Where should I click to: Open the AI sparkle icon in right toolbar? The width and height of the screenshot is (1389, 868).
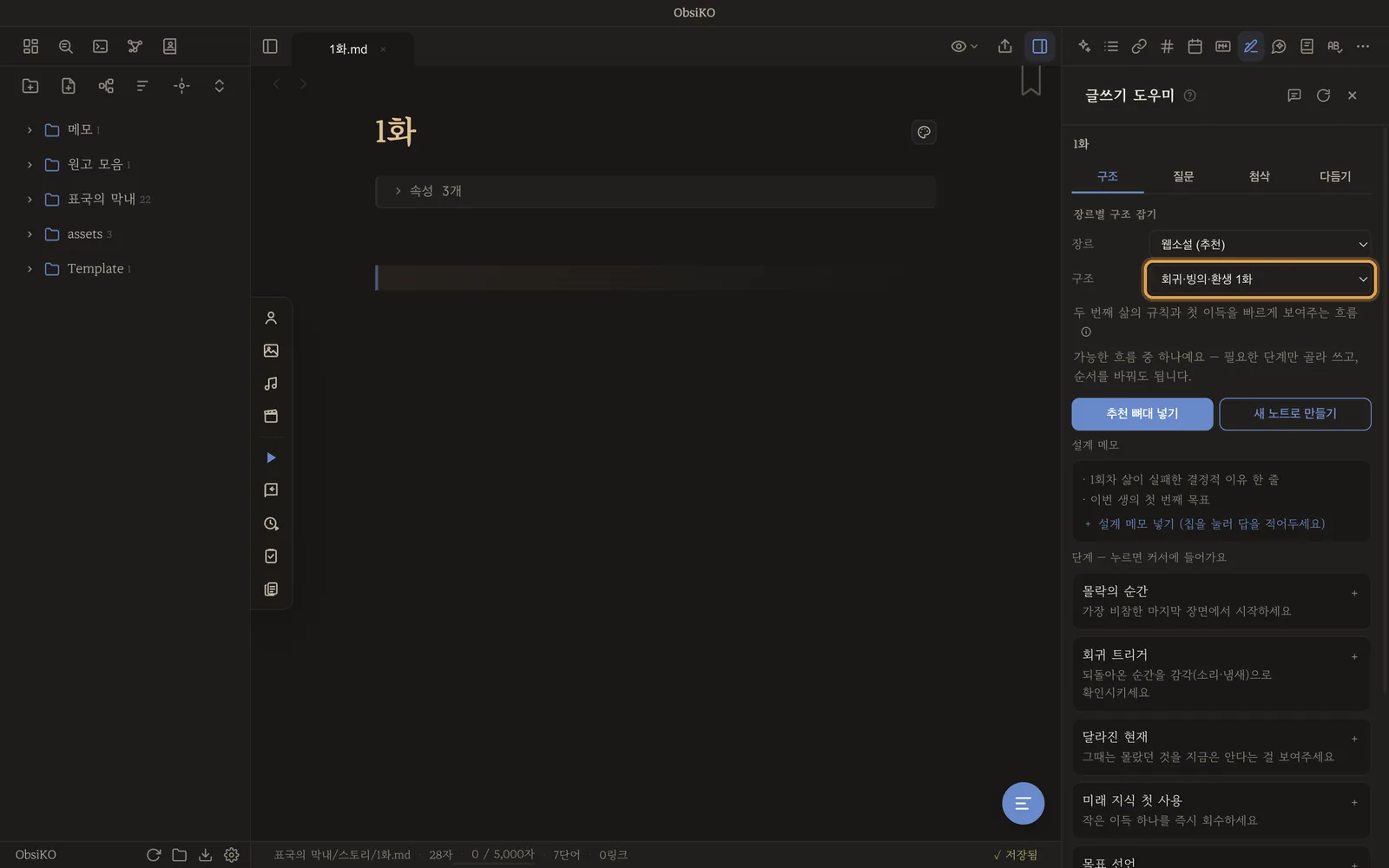point(1083,46)
